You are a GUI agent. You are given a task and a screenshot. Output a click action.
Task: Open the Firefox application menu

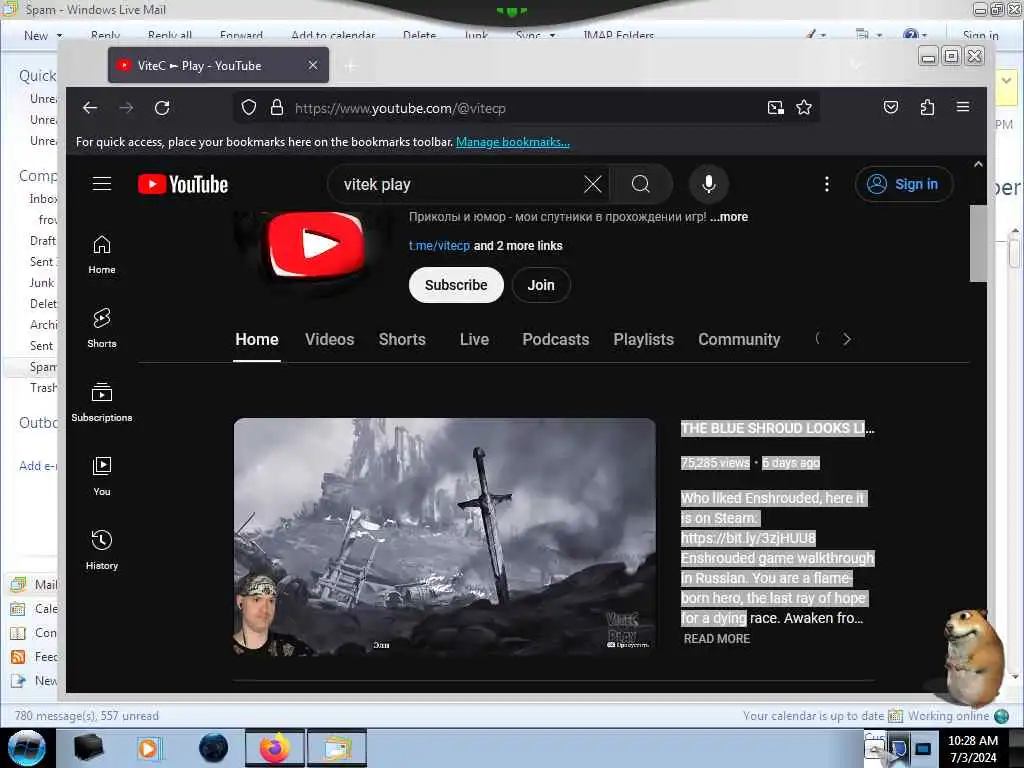963,107
